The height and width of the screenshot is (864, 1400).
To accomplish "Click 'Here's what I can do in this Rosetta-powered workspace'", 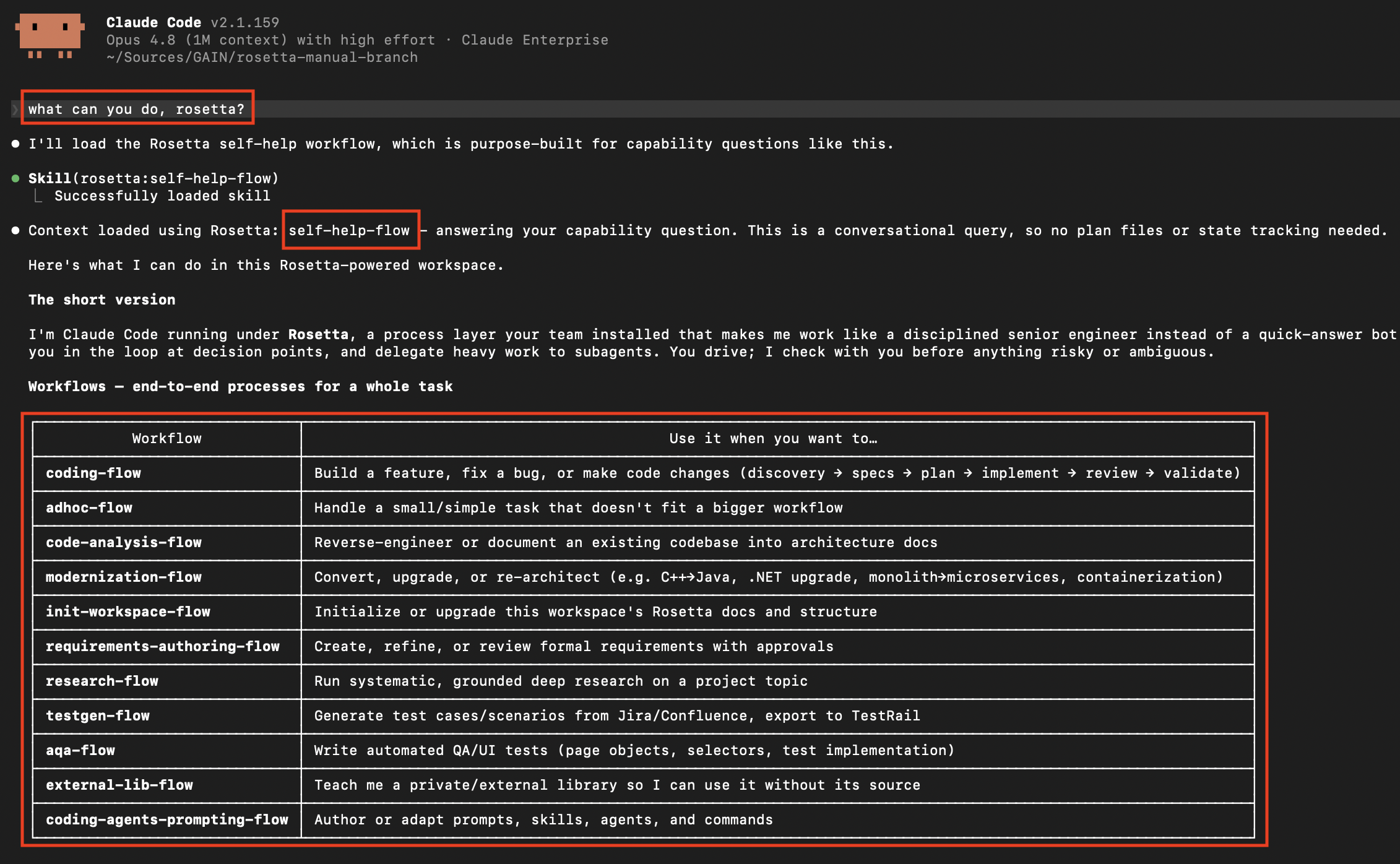I will (266, 266).
